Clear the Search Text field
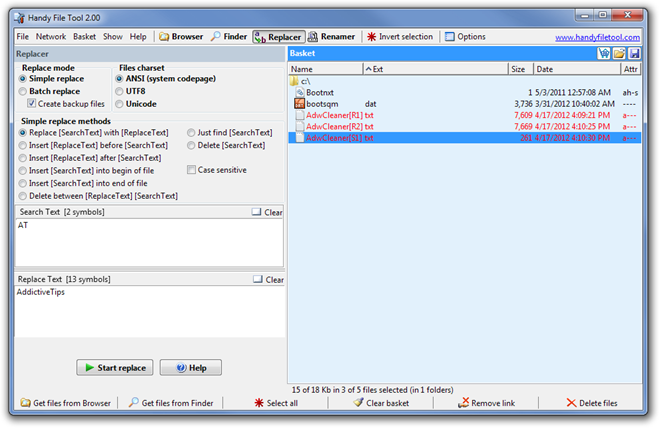 coord(267,213)
